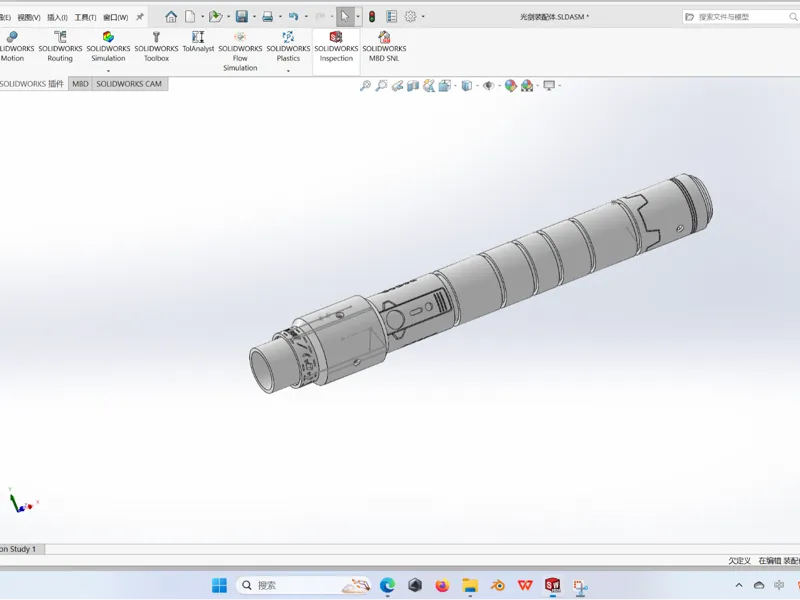800x600 pixels.
Task: Activate the Select cursor tool
Action: [345, 17]
